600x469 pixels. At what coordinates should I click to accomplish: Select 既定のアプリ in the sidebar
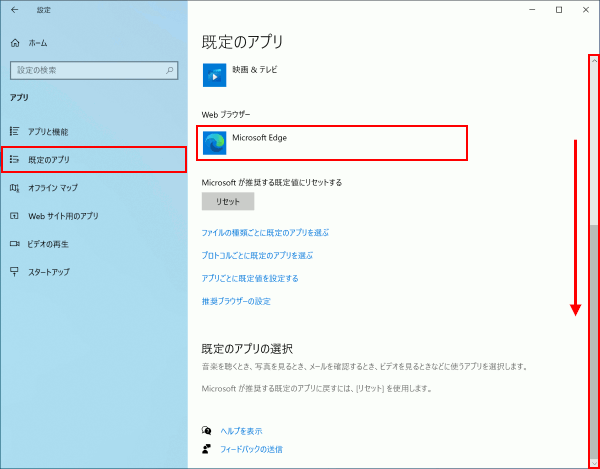point(94,160)
